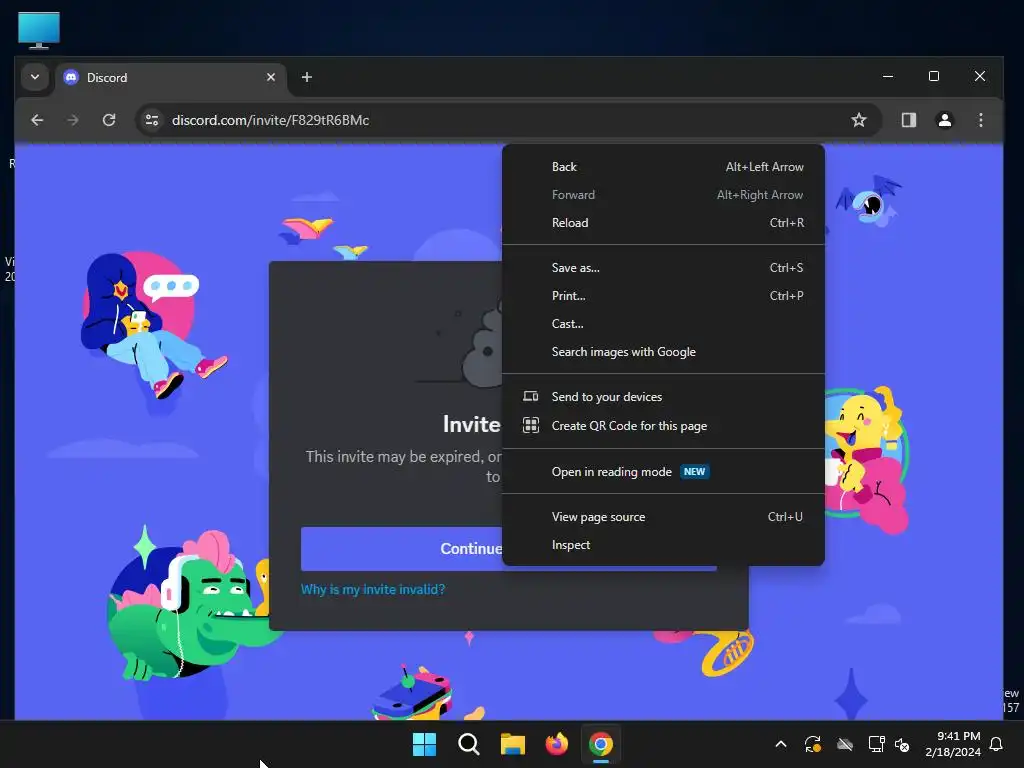
Task: Open a new tab with the plus button
Action: (x=306, y=77)
